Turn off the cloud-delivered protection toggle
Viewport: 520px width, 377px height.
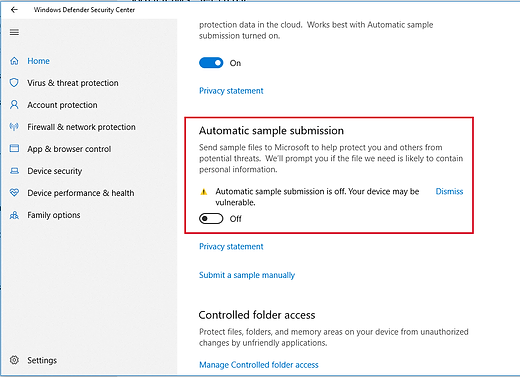pos(211,63)
